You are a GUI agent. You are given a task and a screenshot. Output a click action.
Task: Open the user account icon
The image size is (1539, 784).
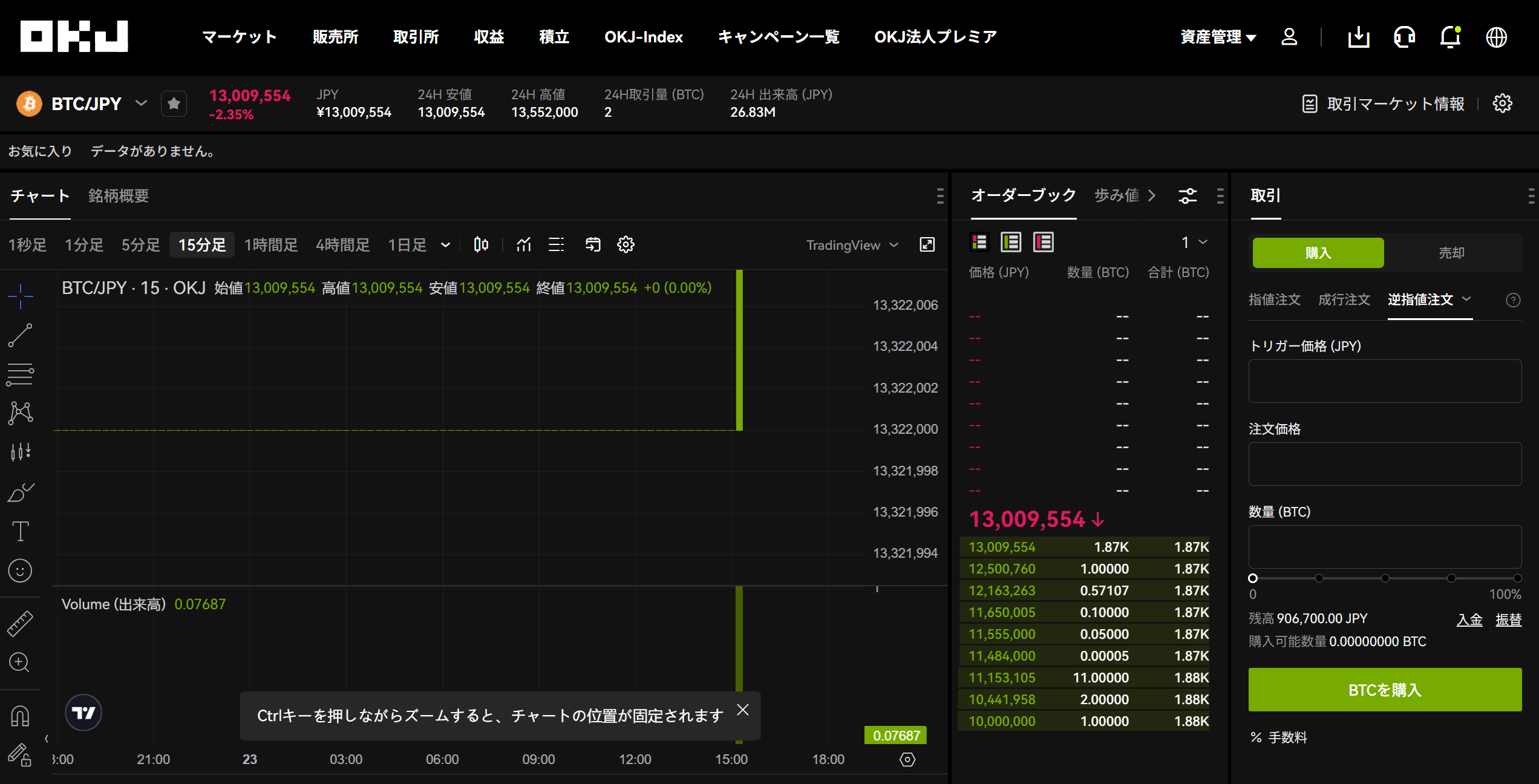[x=1289, y=37]
